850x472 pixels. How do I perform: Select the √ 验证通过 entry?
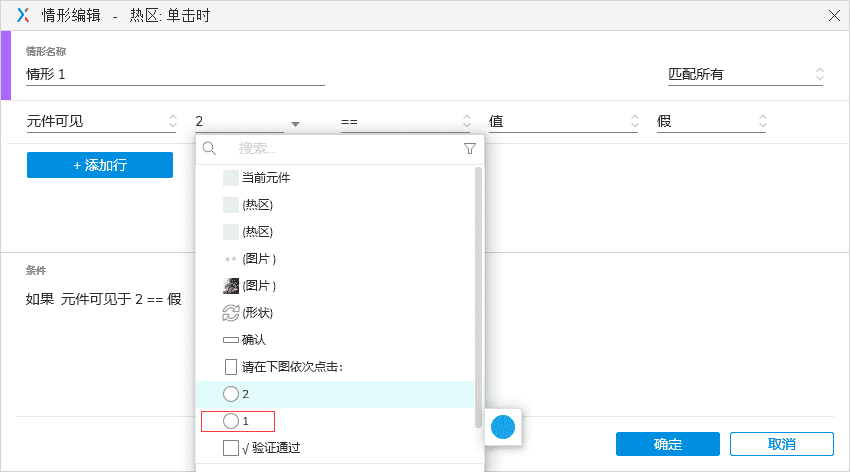click(334, 448)
